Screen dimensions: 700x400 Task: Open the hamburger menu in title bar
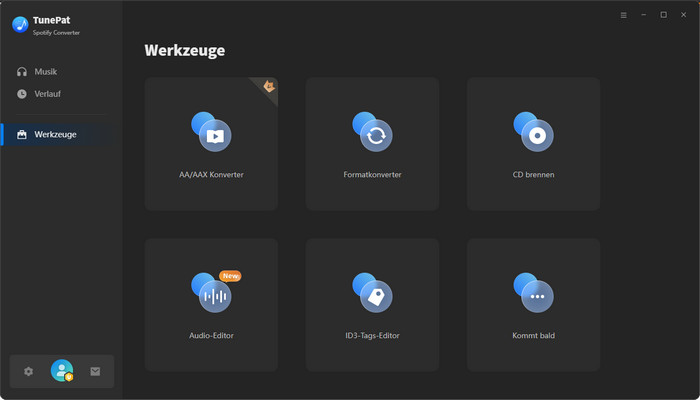pos(624,15)
